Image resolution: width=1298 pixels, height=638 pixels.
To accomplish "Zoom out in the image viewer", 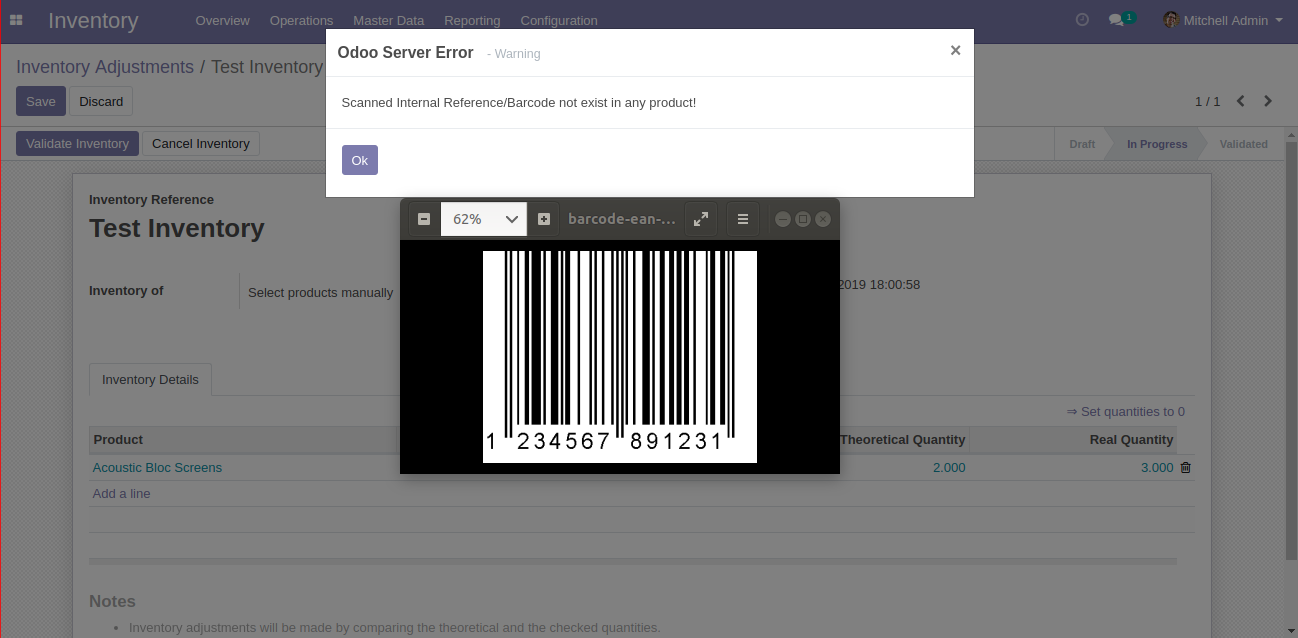I will tap(424, 219).
